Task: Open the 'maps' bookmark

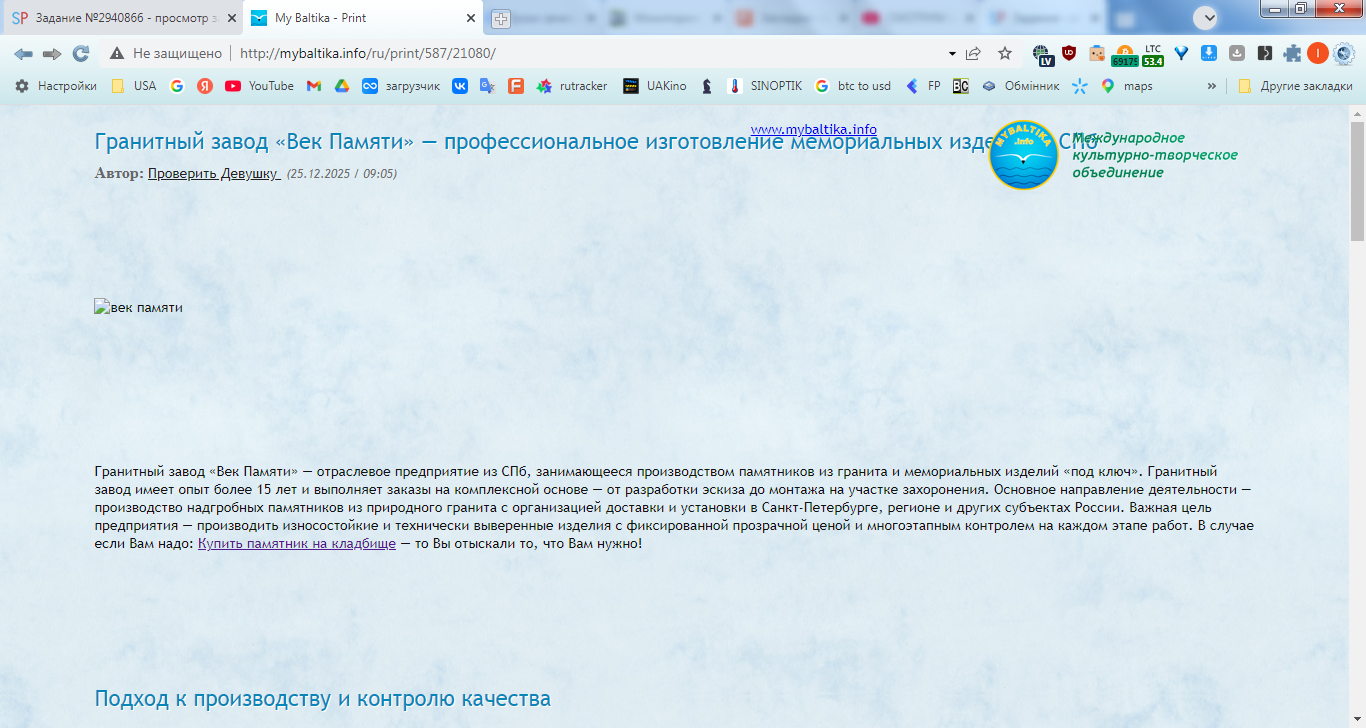Action: click(1126, 86)
